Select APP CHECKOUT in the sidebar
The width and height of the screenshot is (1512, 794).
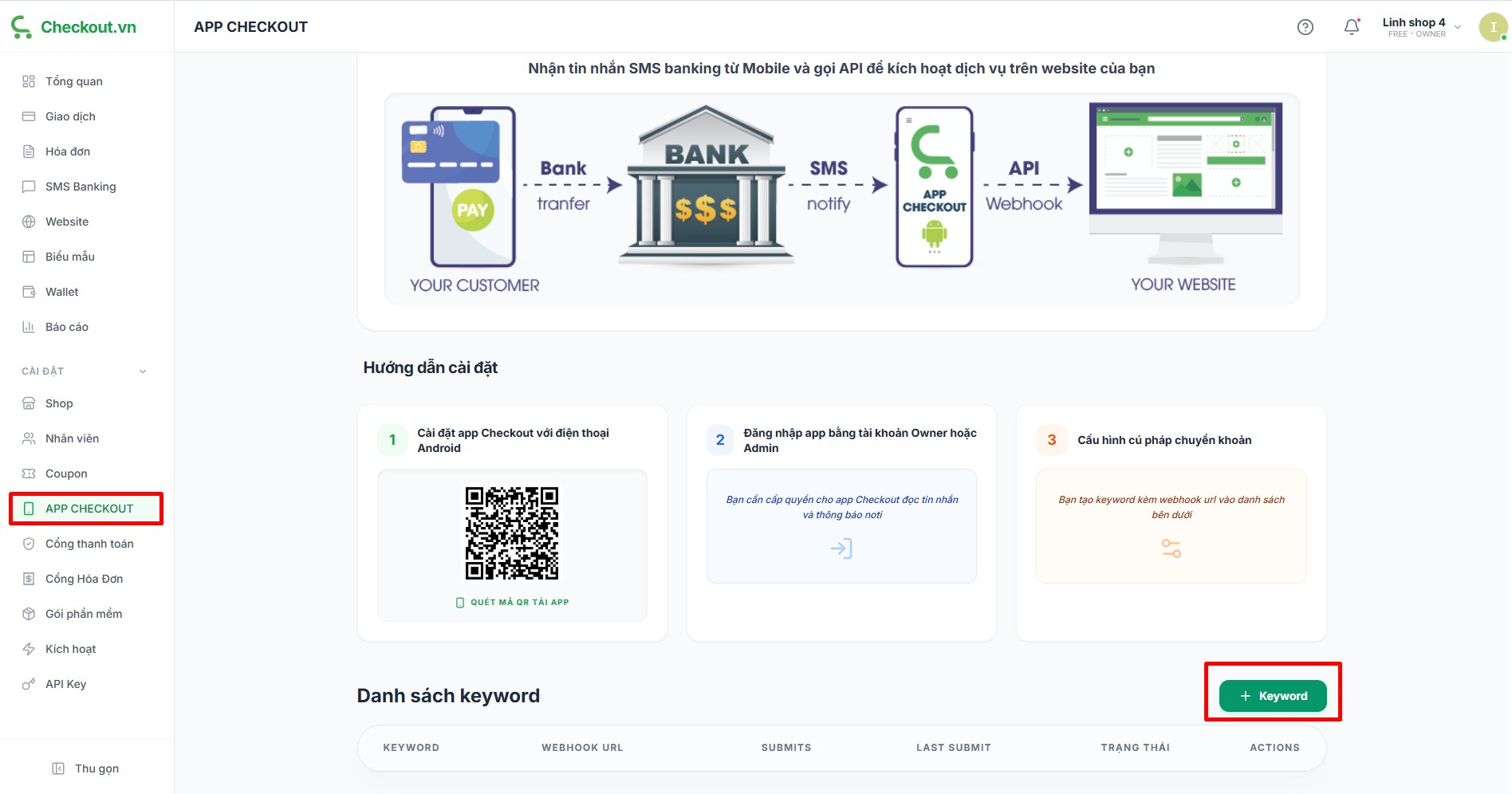[x=89, y=509]
